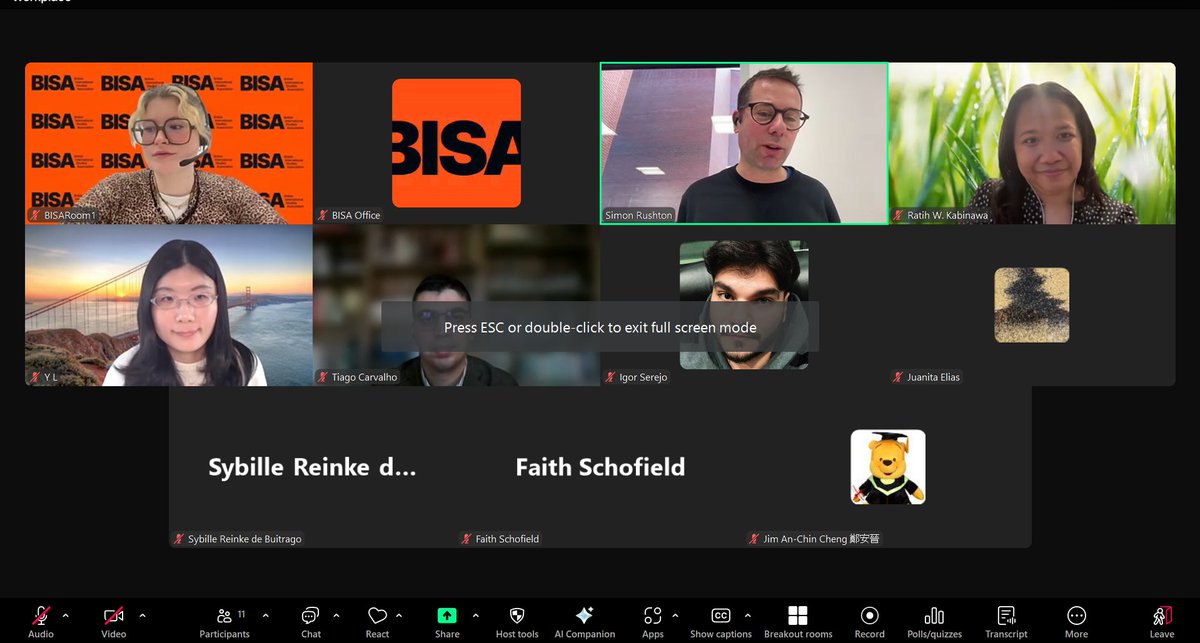Select Faith Schofield's participant tile
The height and width of the screenshot is (643, 1200).
(x=600, y=467)
